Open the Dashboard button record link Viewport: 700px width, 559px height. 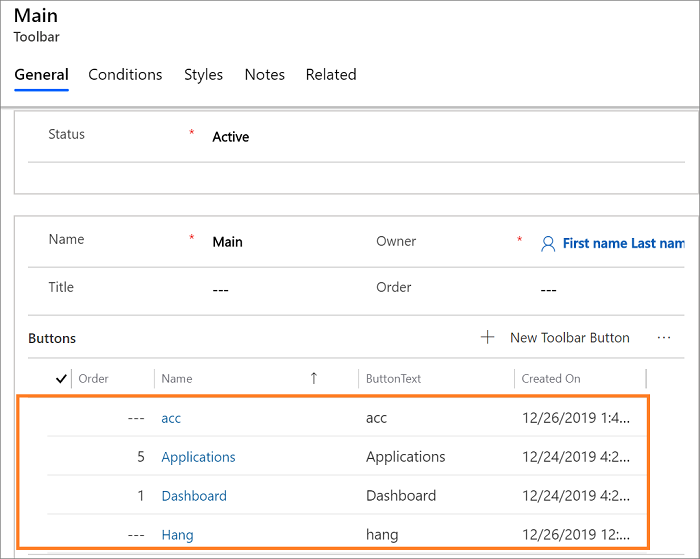[194, 496]
